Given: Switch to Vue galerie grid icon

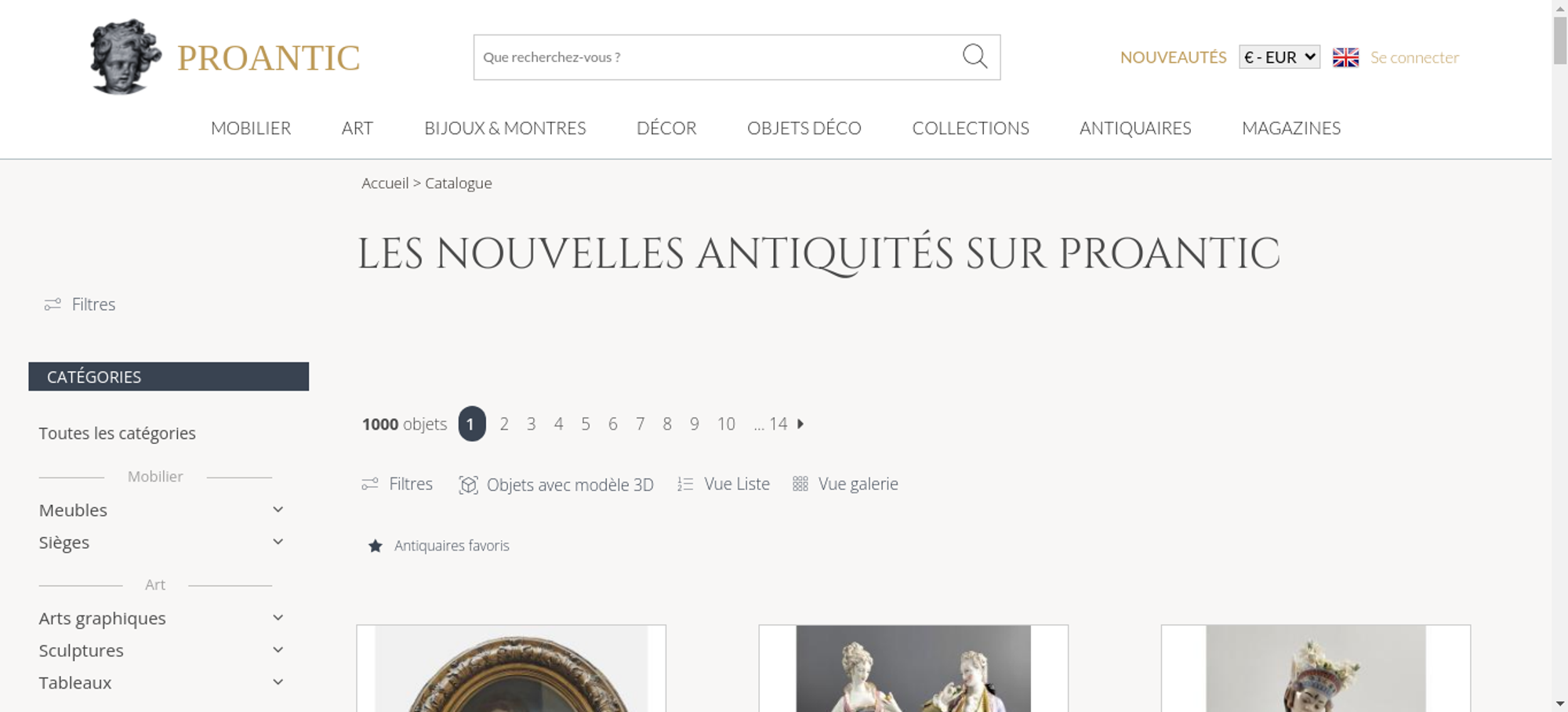Looking at the screenshot, I should (800, 484).
